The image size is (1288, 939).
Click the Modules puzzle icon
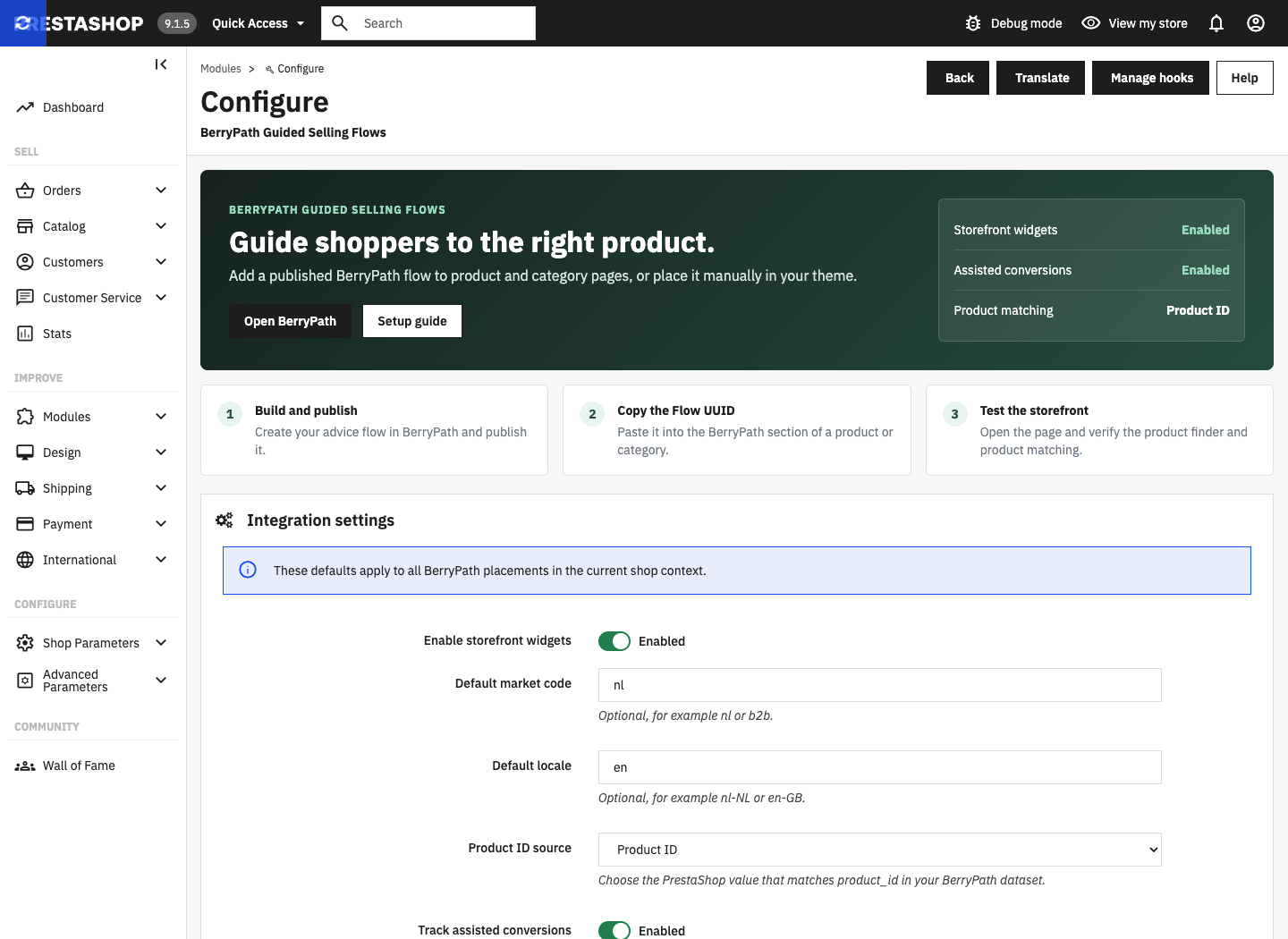25,417
